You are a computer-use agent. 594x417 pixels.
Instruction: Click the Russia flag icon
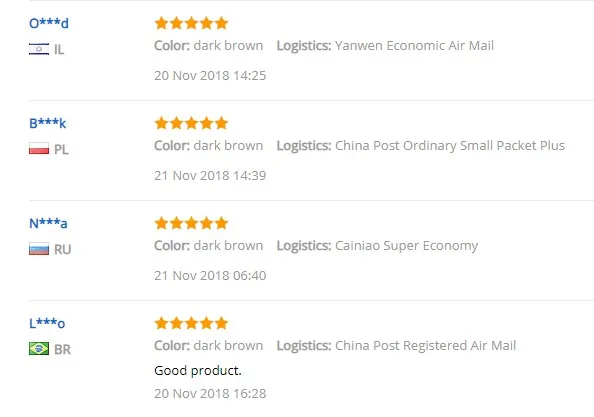pyautogui.click(x=39, y=249)
